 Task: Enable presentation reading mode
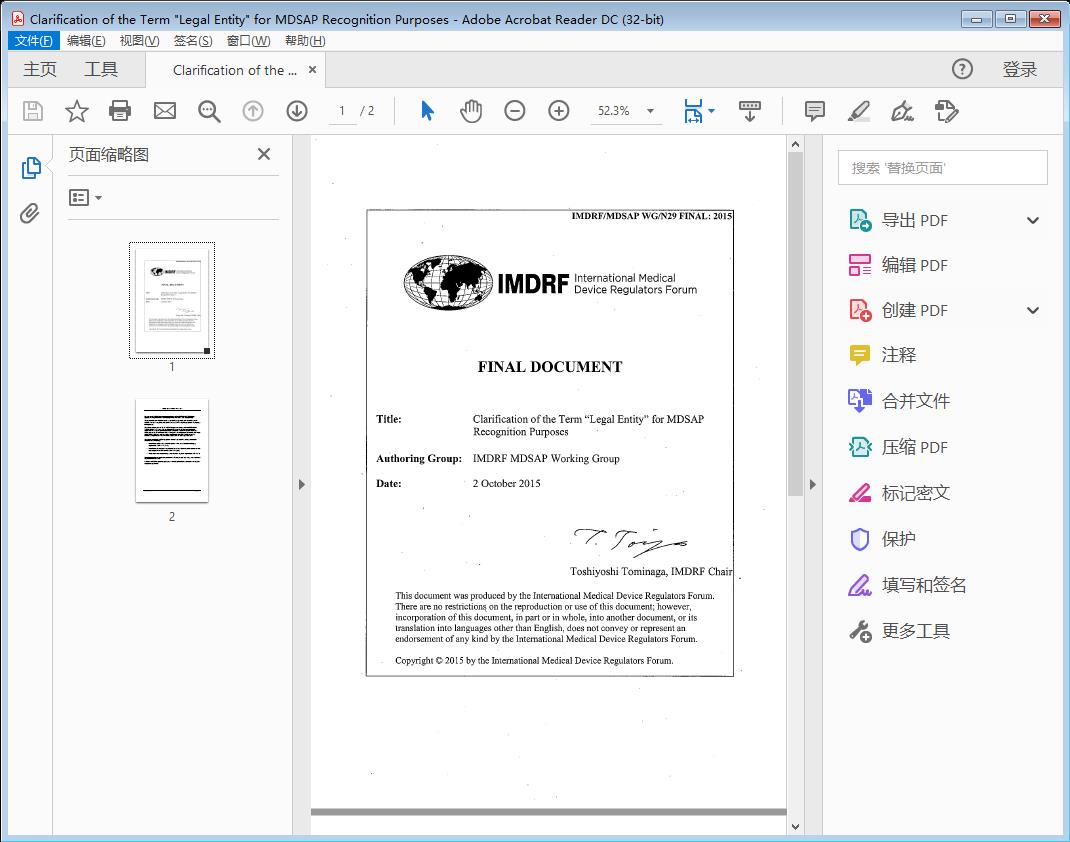point(750,110)
